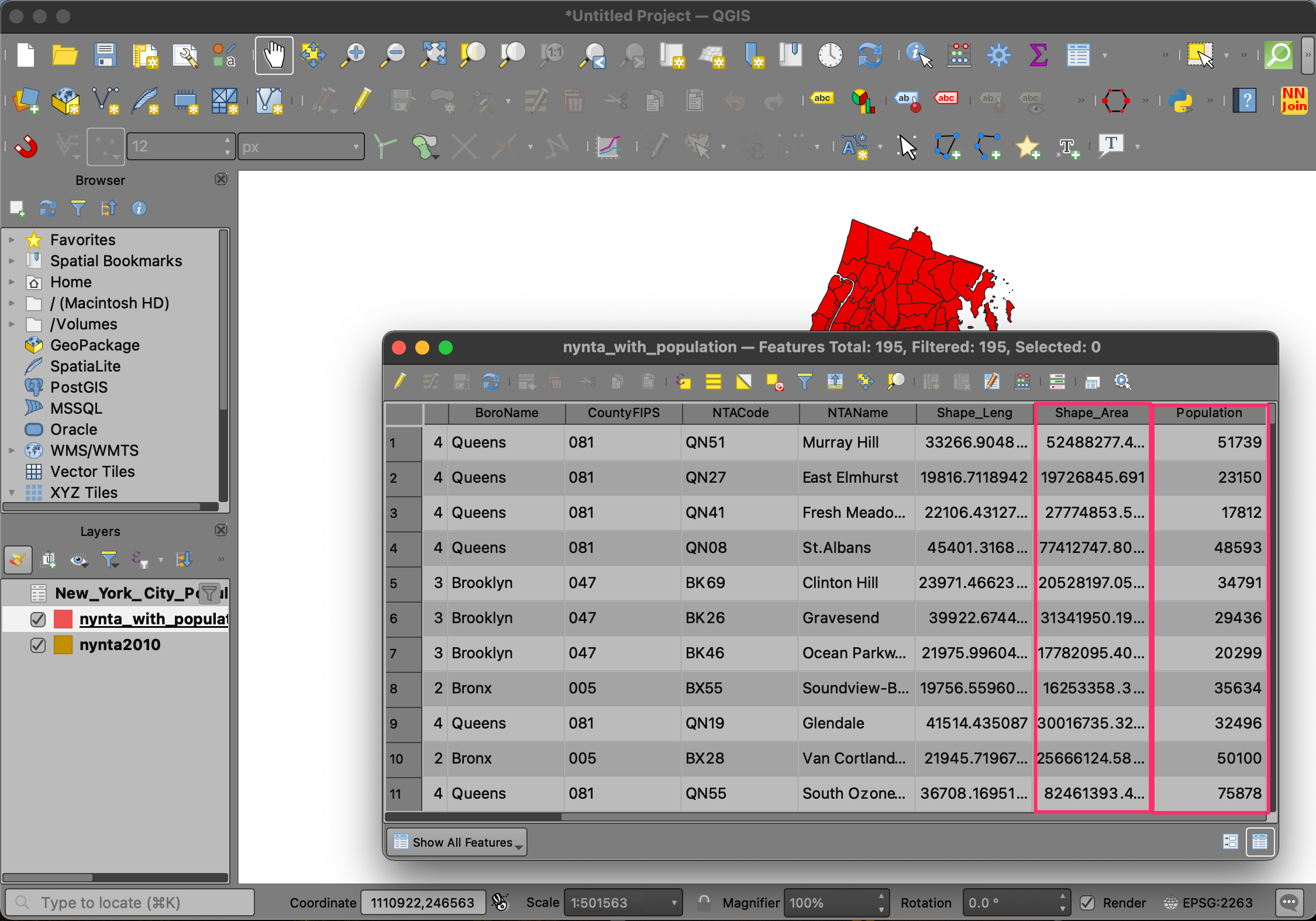Viewport: 1316px width, 921px height.
Task: Select PostGIS item in Browser
Action: 79,387
